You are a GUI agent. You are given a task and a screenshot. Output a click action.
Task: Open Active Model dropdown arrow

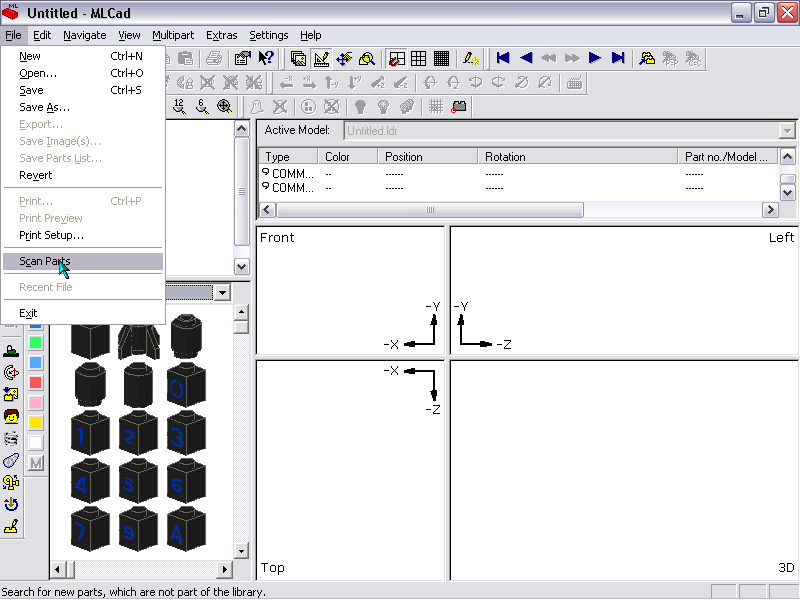(787, 131)
